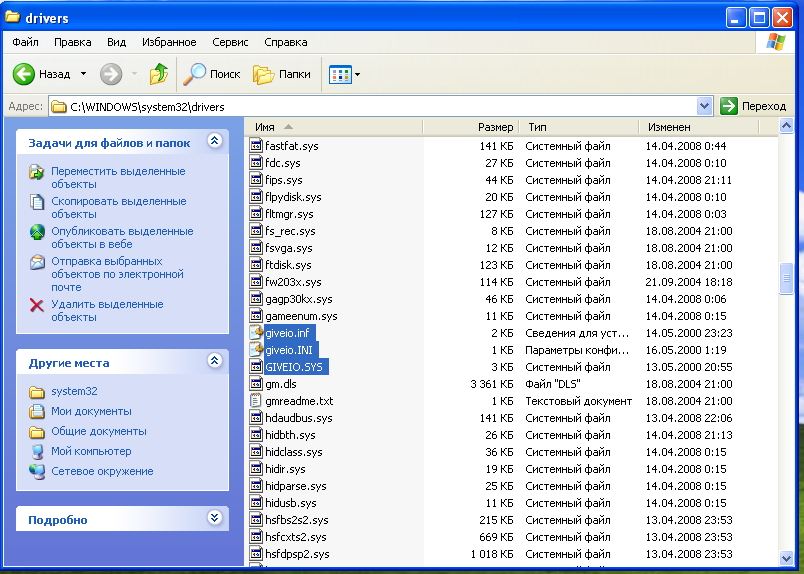
Task: Click the Back (Назад) arrow icon
Action: (x=24, y=74)
